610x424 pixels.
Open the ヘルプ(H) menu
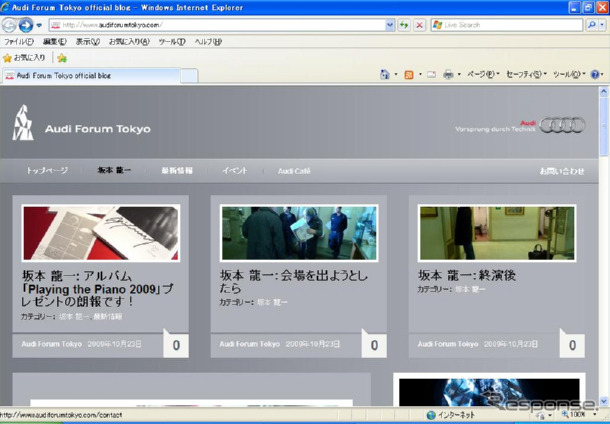click(208, 42)
